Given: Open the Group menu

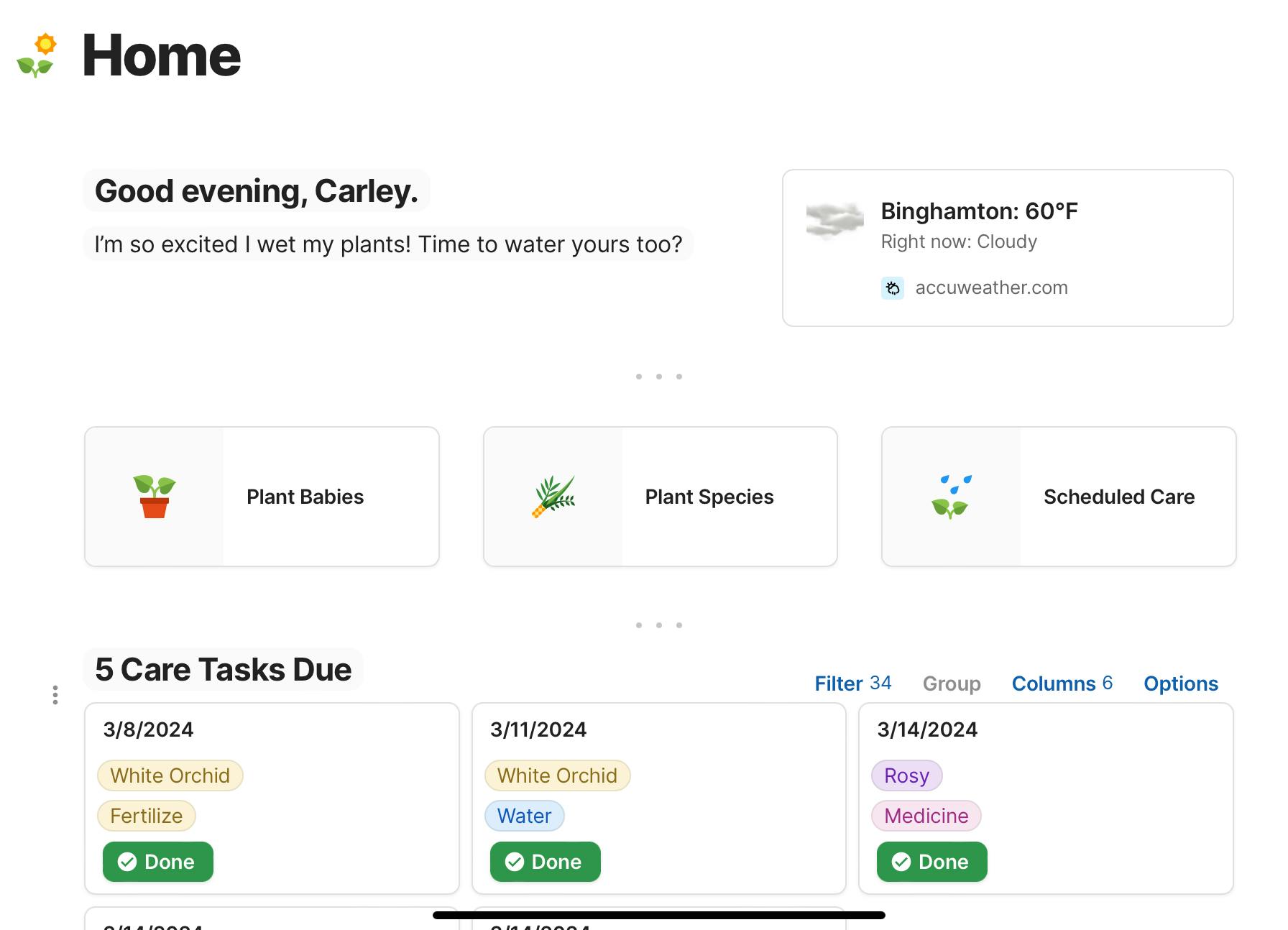Looking at the screenshot, I should pyautogui.click(x=951, y=683).
